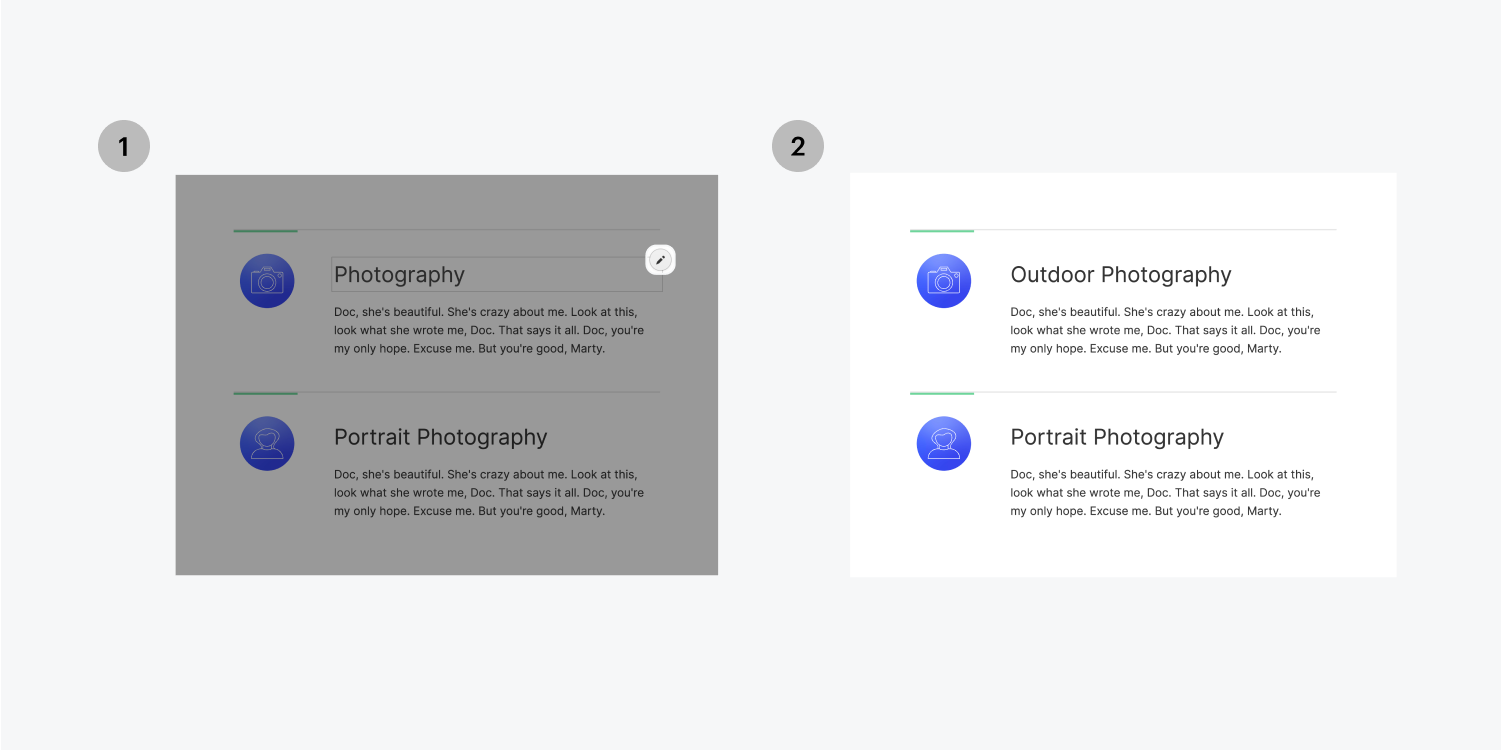1501x751 pixels.
Task: Click the paragraph below Outdoor Photography
Action: tap(1165, 330)
